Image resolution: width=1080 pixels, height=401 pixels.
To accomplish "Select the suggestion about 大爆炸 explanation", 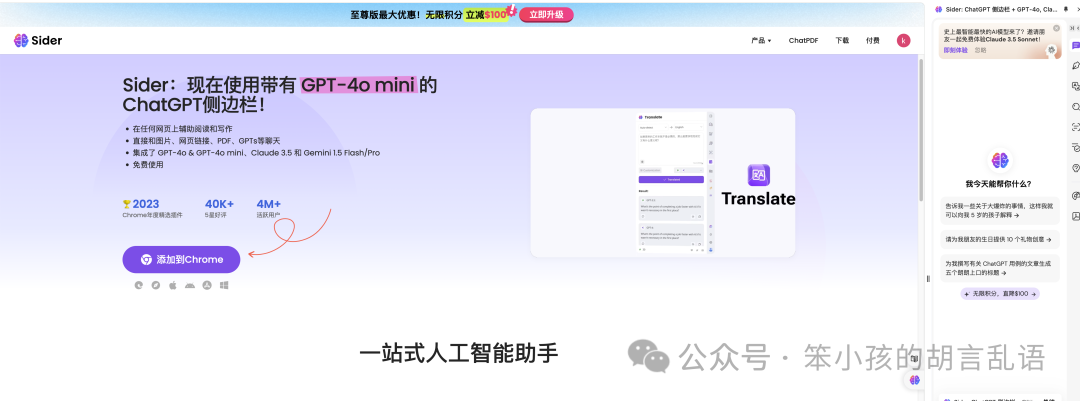I will tap(1000, 210).
